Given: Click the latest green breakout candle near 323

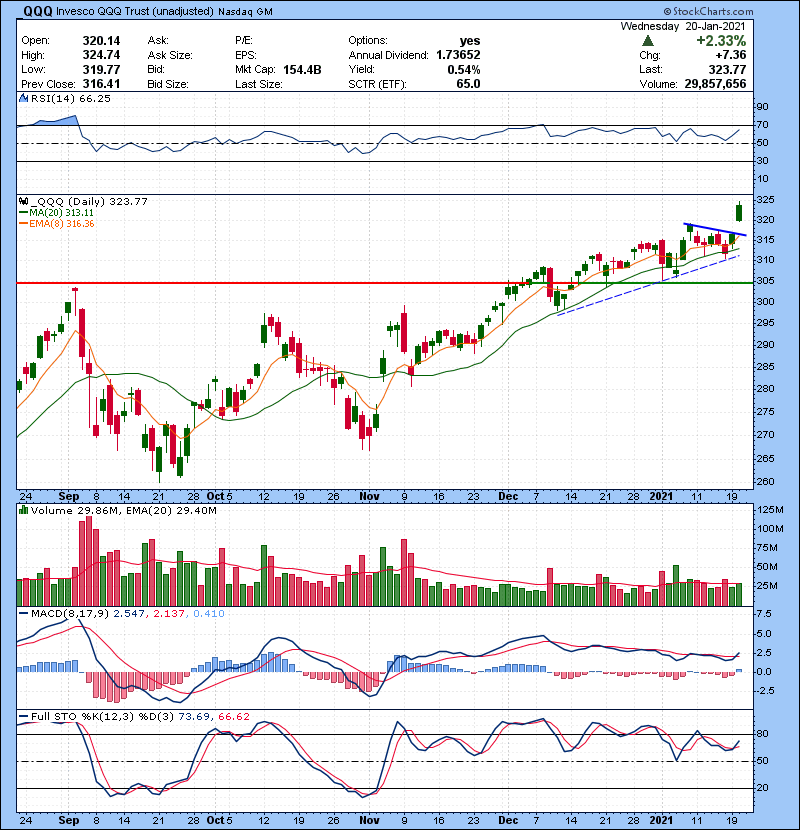Looking at the screenshot, I should click(x=739, y=212).
